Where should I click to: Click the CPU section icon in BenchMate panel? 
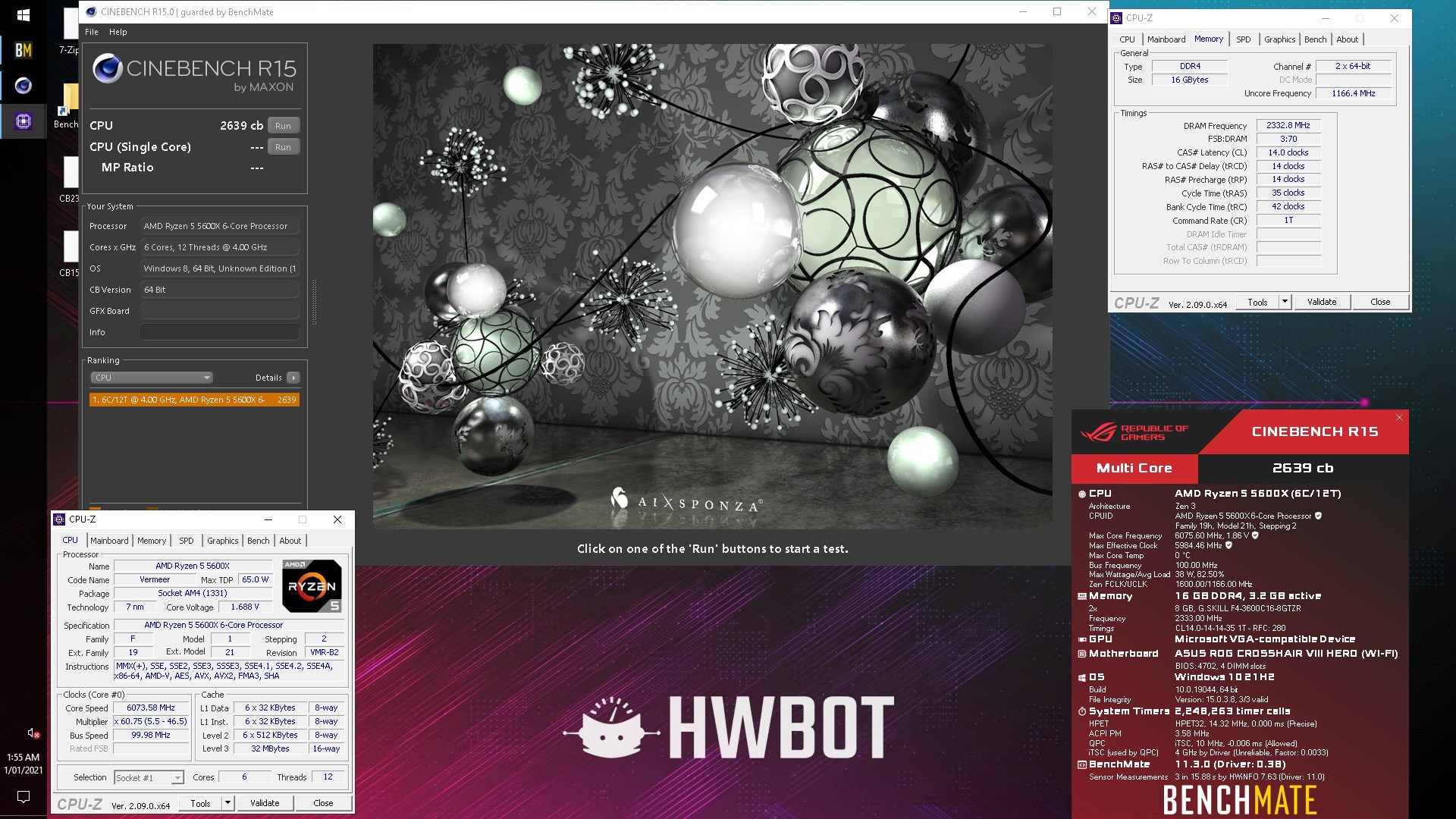[1082, 494]
